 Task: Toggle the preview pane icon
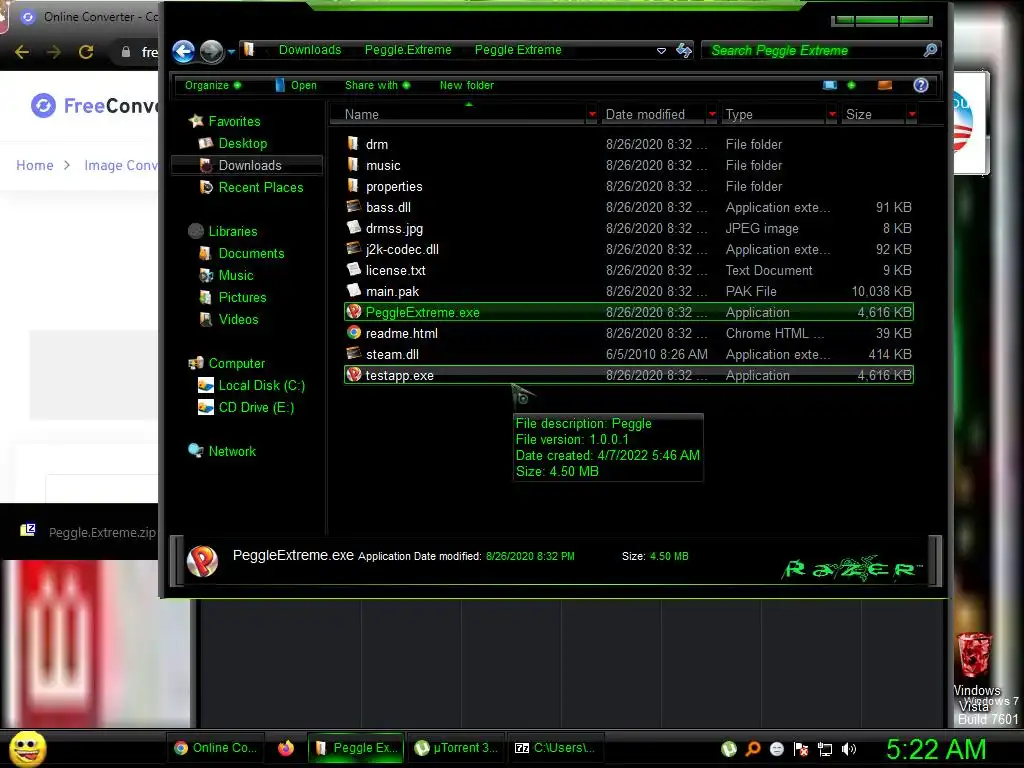(885, 85)
